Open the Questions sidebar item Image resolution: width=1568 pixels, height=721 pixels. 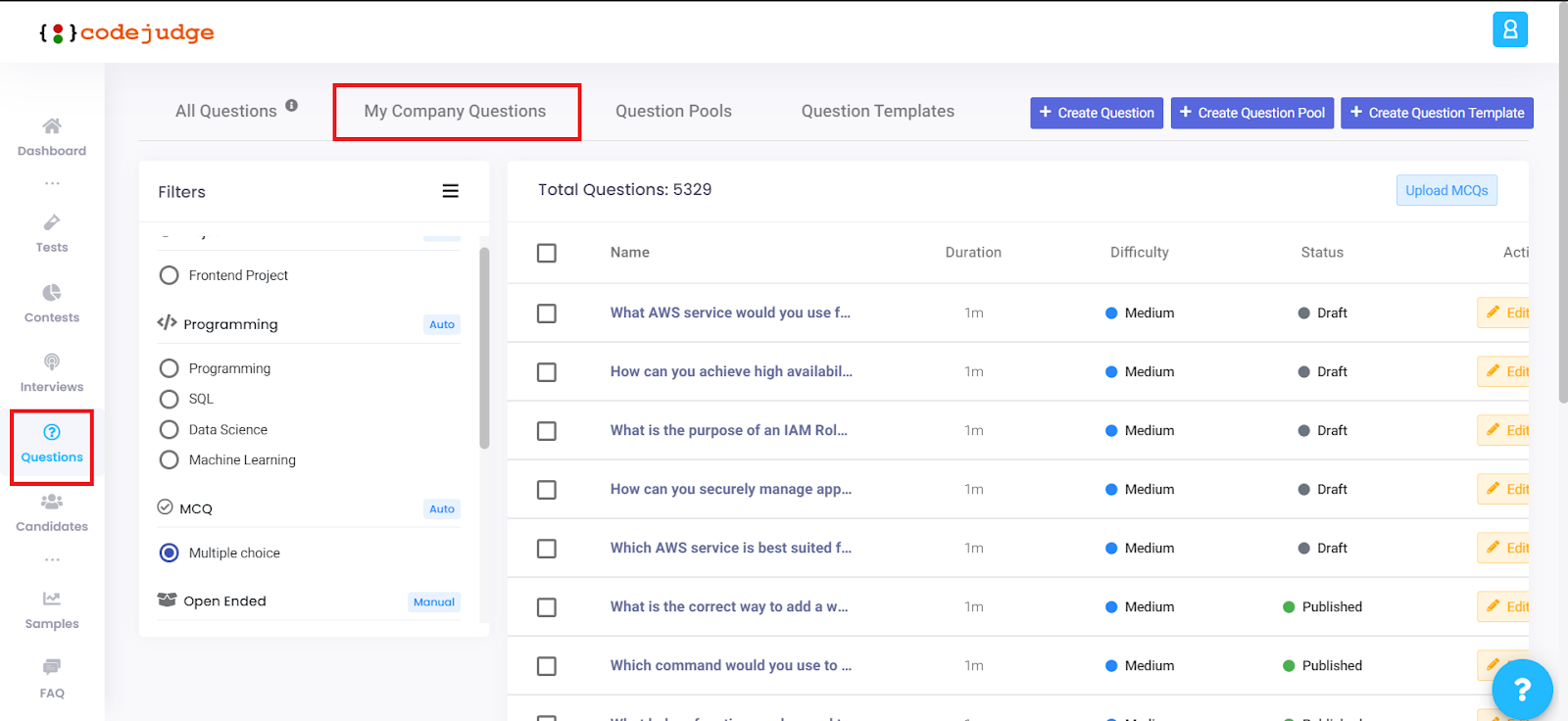pyautogui.click(x=52, y=444)
